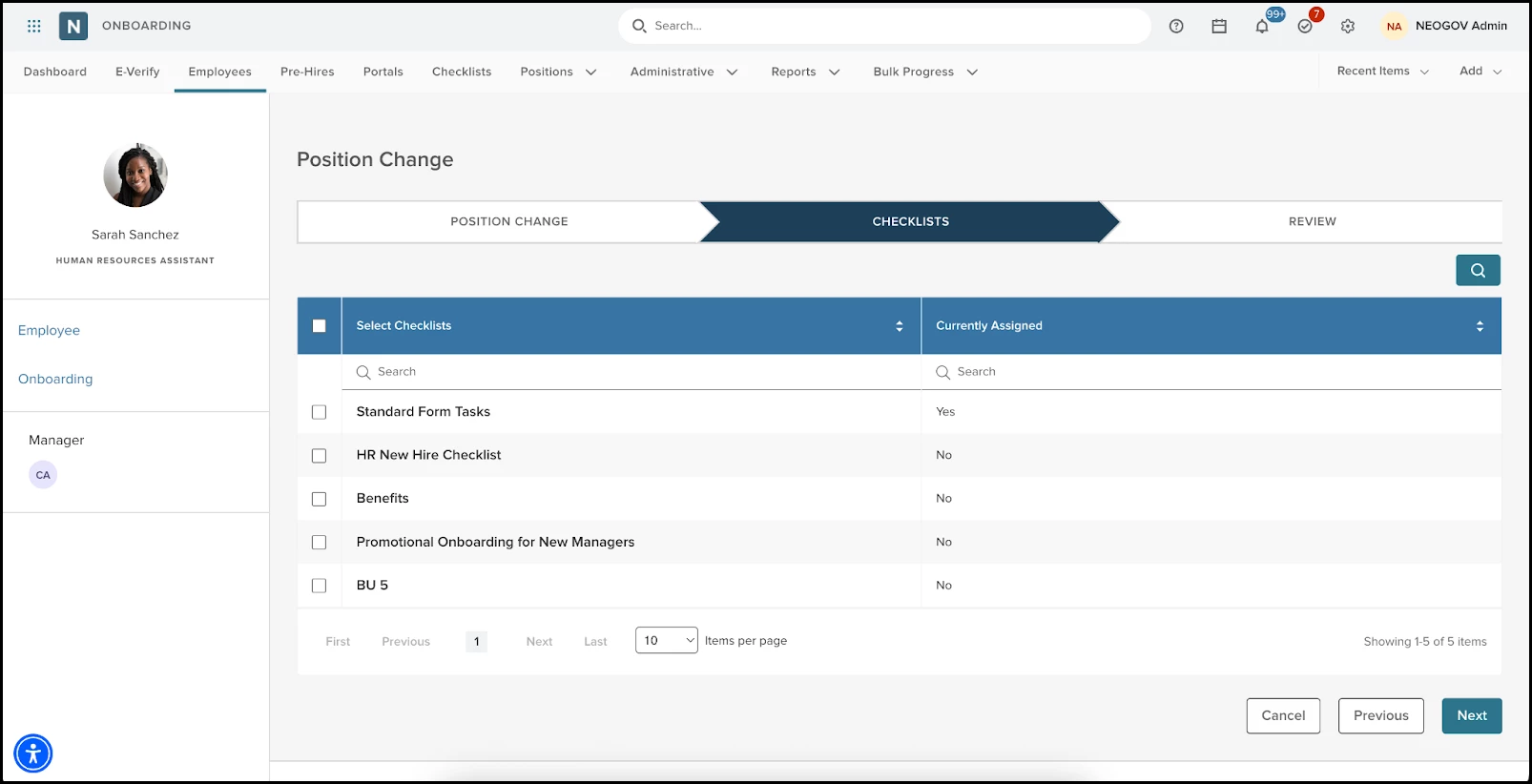Image resolution: width=1532 pixels, height=784 pixels.
Task: Expand the Bulk Progress menu
Action: (x=925, y=72)
